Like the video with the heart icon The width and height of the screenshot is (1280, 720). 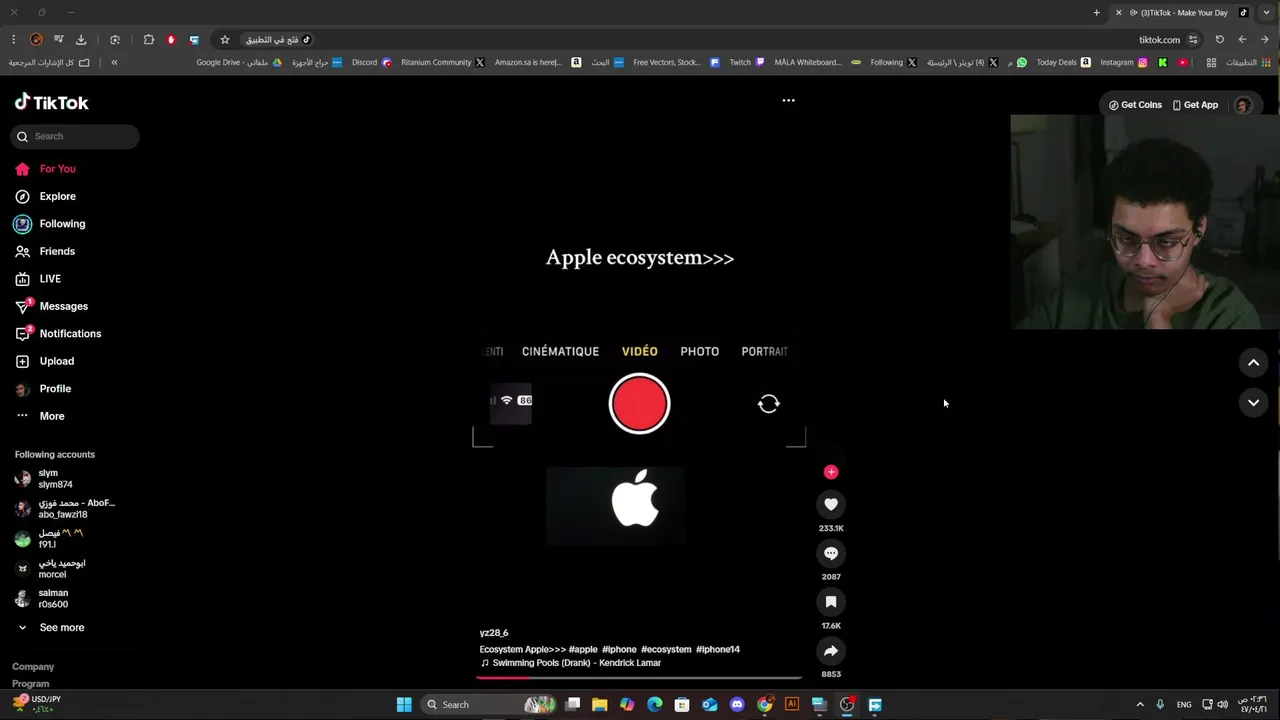[831, 504]
